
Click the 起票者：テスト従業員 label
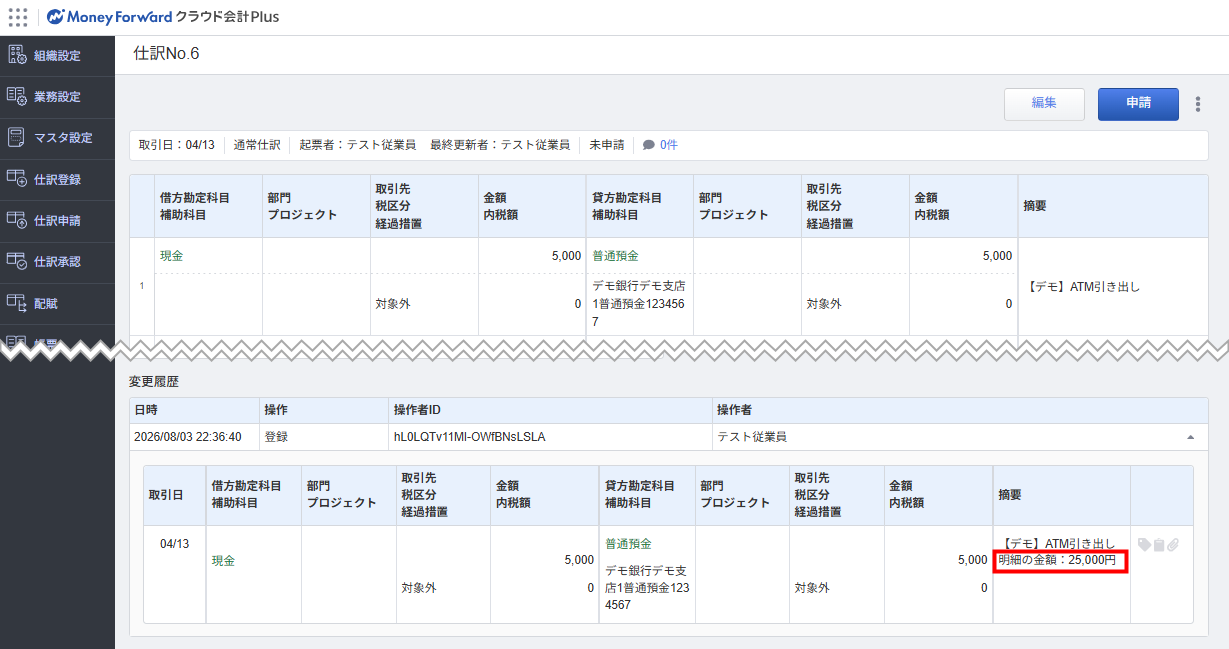[x=357, y=145]
